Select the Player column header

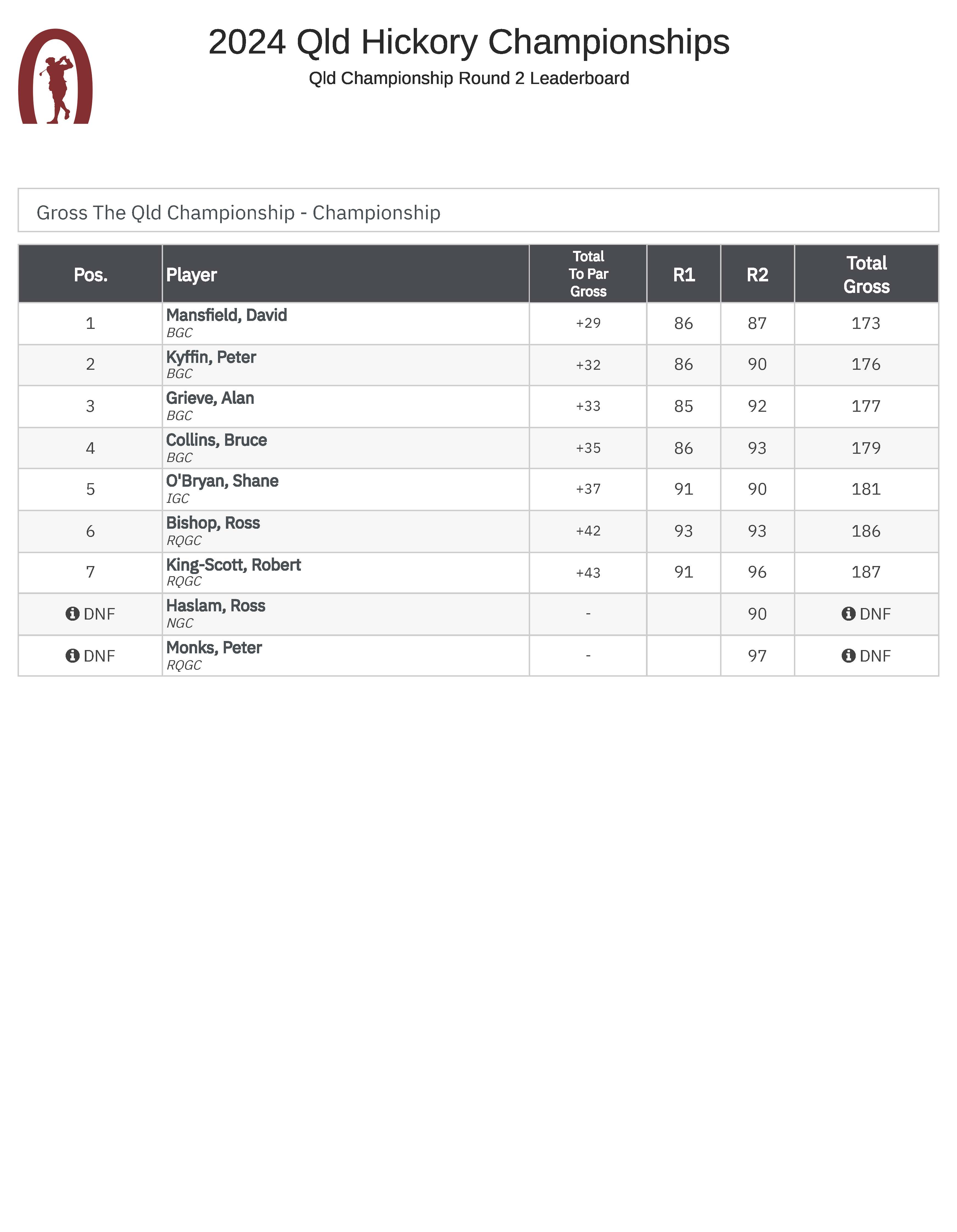pos(191,275)
